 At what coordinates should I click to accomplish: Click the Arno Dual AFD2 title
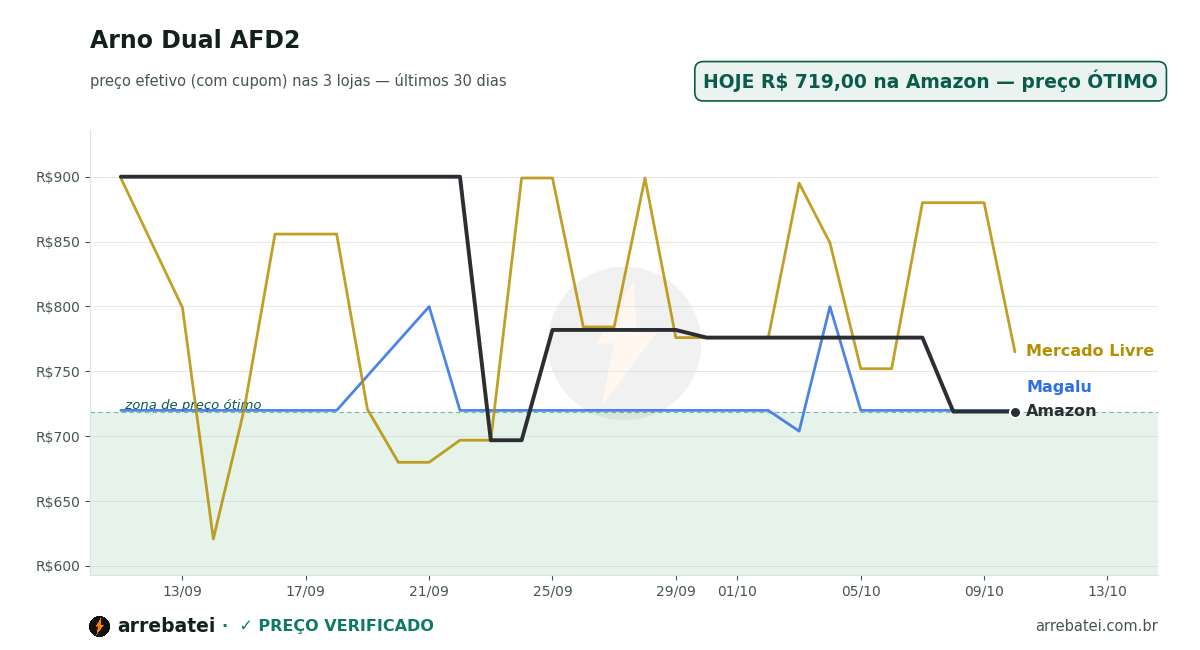click(x=195, y=41)
